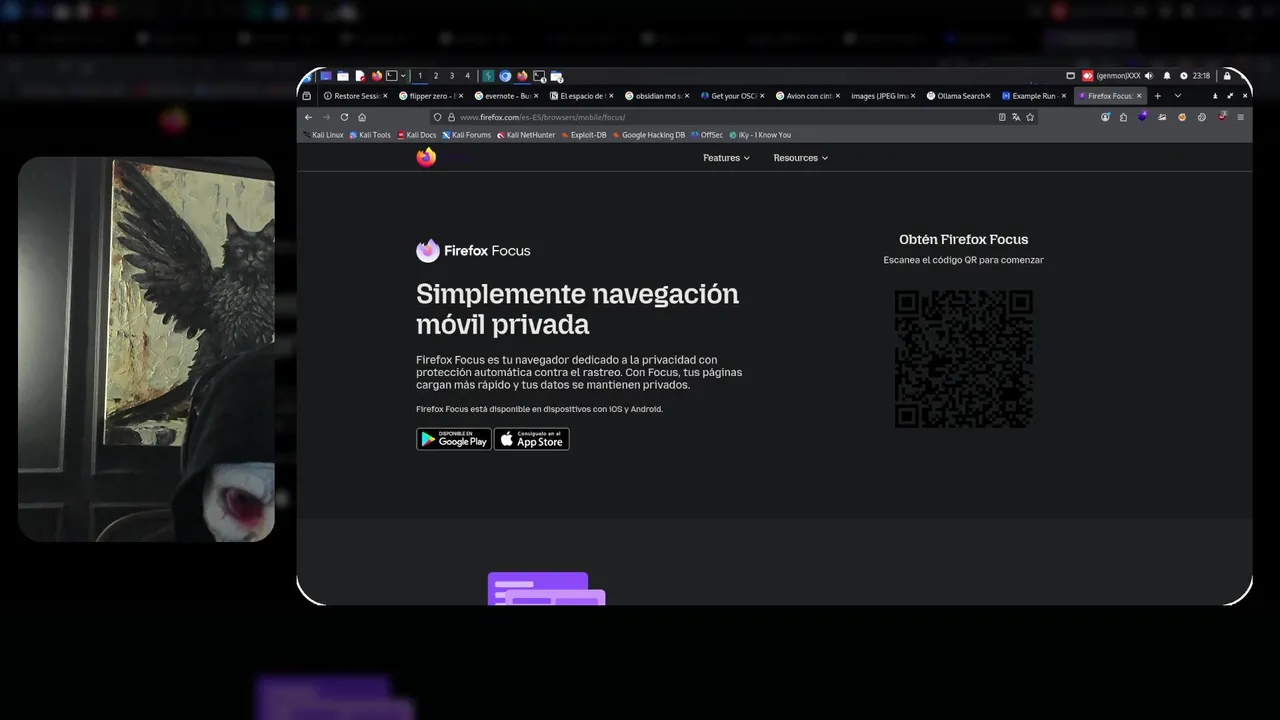
Task: Open the Firefox View icon beside the tabs
Action: (307, 96)
